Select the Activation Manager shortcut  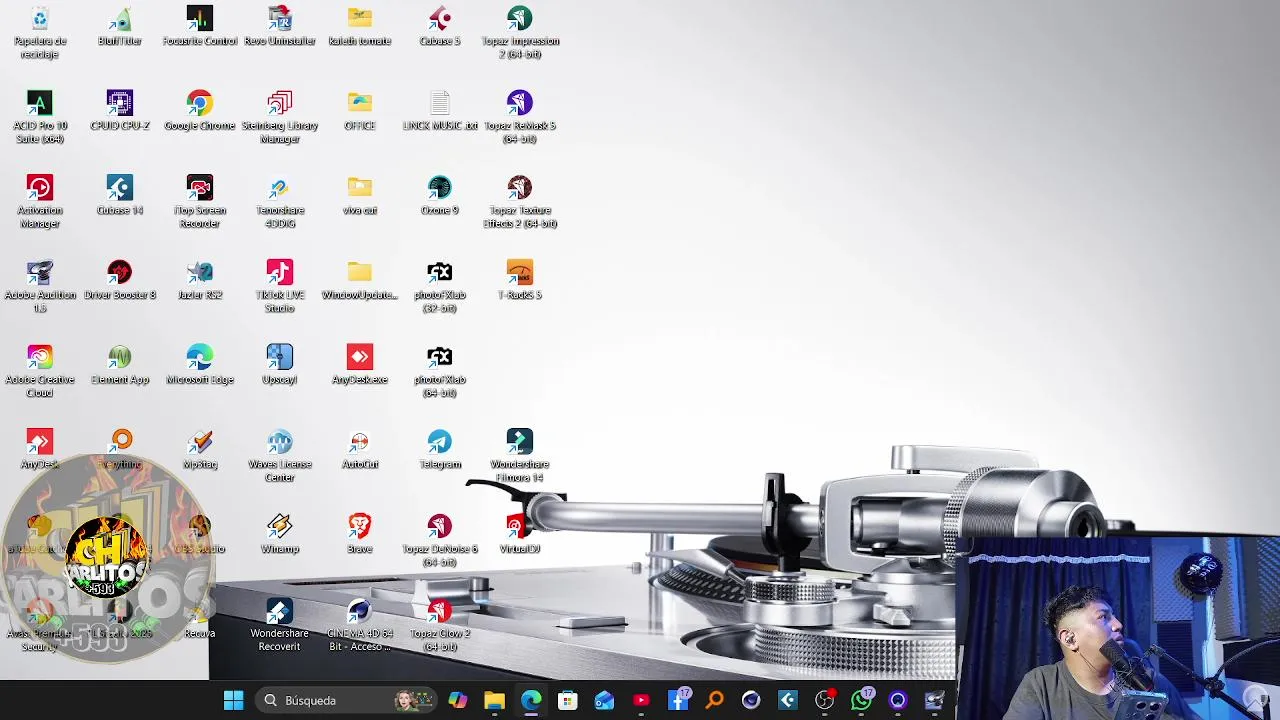[x=40, y=201]
